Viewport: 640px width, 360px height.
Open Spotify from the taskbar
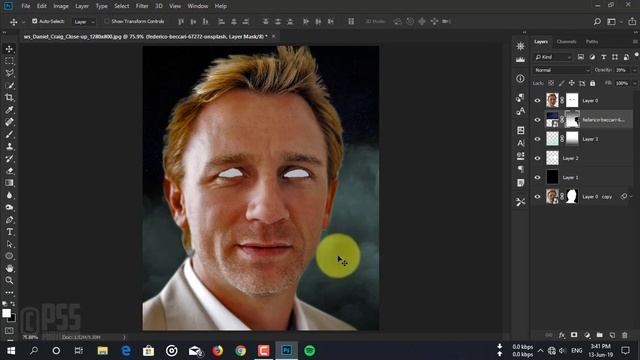click(x=310, y=351)
